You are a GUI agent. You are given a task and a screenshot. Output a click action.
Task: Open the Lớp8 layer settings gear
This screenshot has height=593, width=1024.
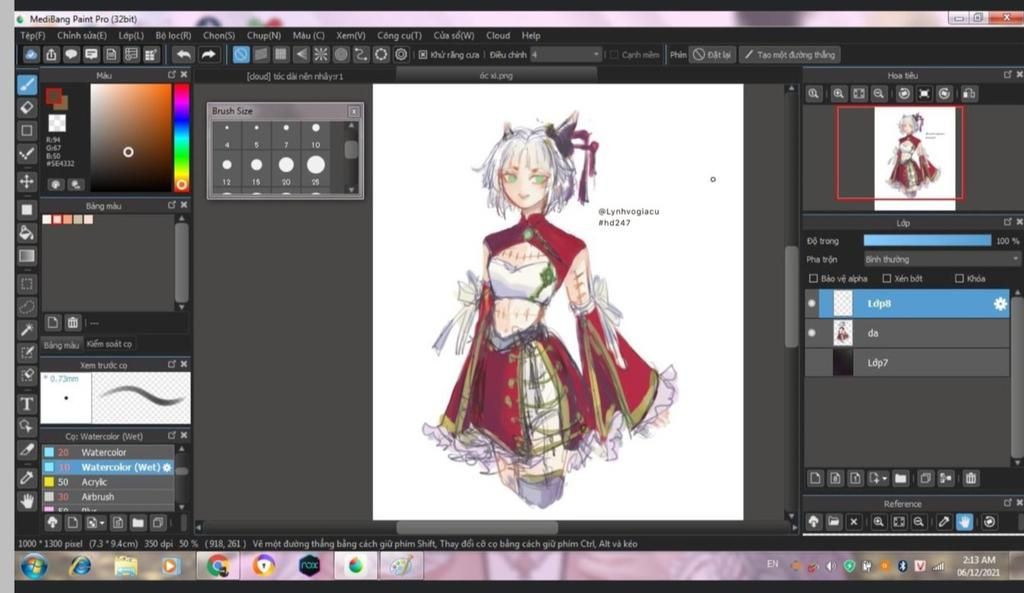(1000, 304)
